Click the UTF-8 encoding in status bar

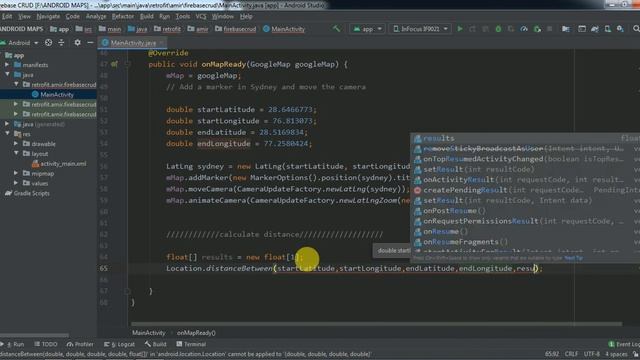[x=592, y=354]
